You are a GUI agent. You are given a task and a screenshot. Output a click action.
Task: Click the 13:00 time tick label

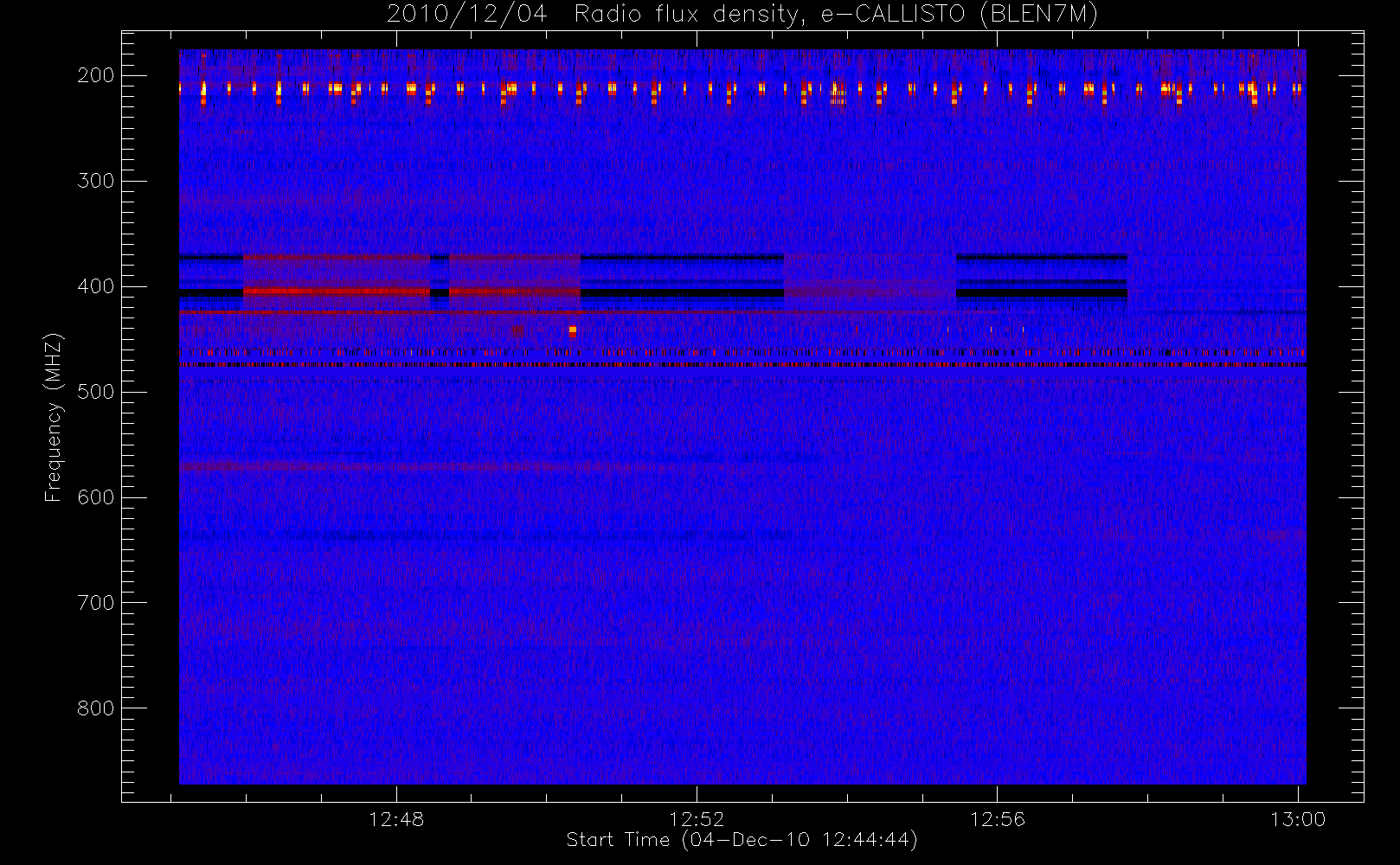tap(1298, 819)
